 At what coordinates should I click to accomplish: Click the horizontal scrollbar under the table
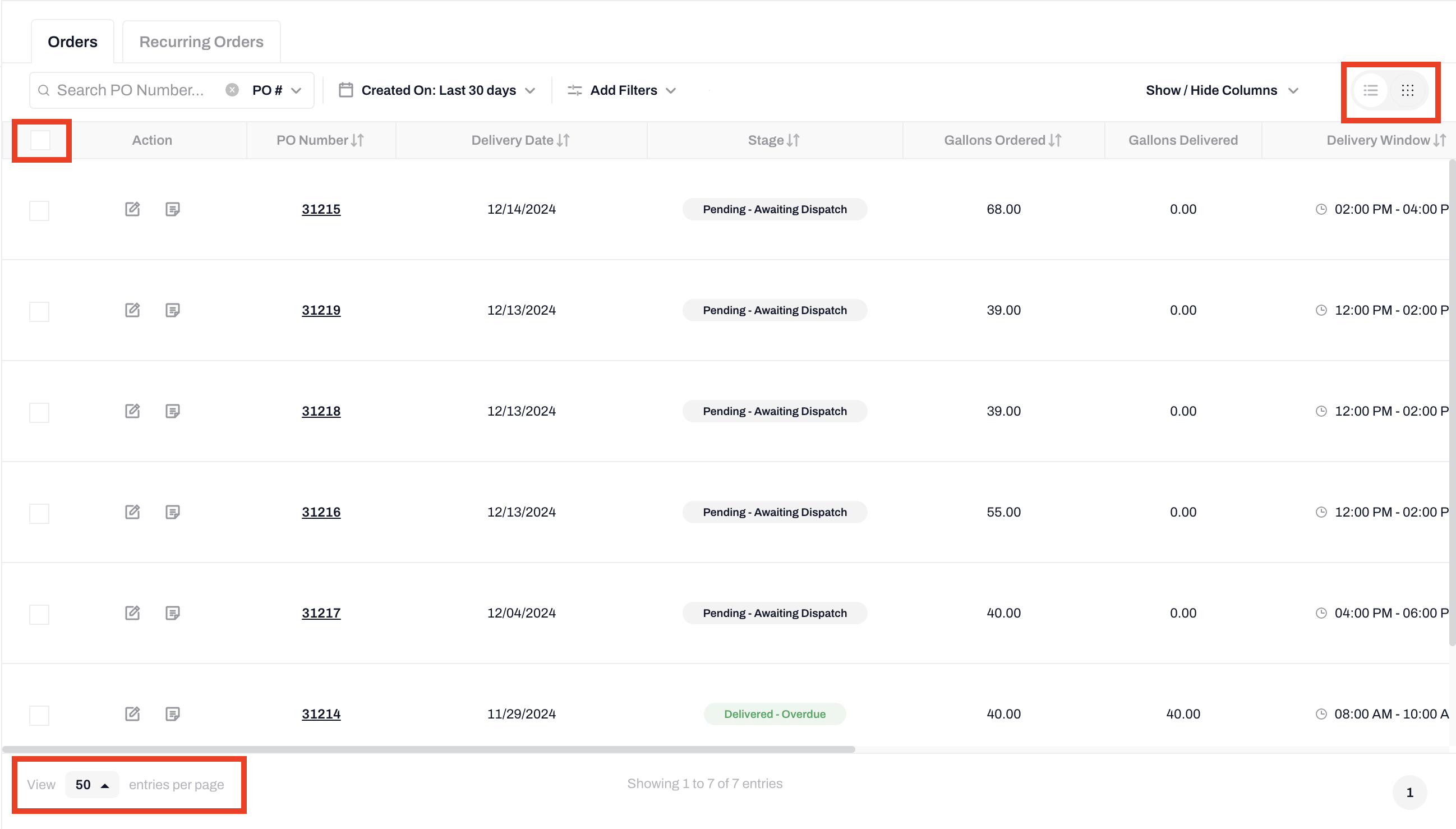tap(428, 749)
